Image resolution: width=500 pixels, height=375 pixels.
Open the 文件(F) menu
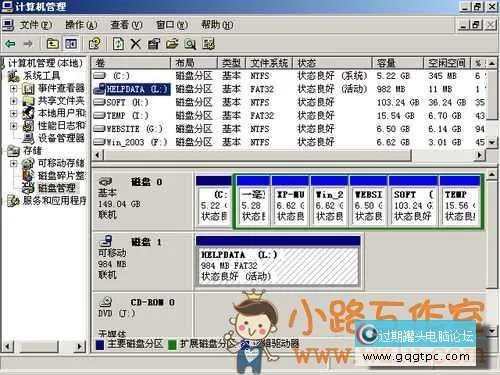tap(36, 25)
